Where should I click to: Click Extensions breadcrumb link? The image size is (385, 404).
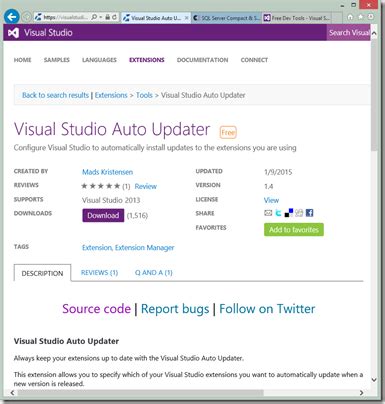(111, 95)
